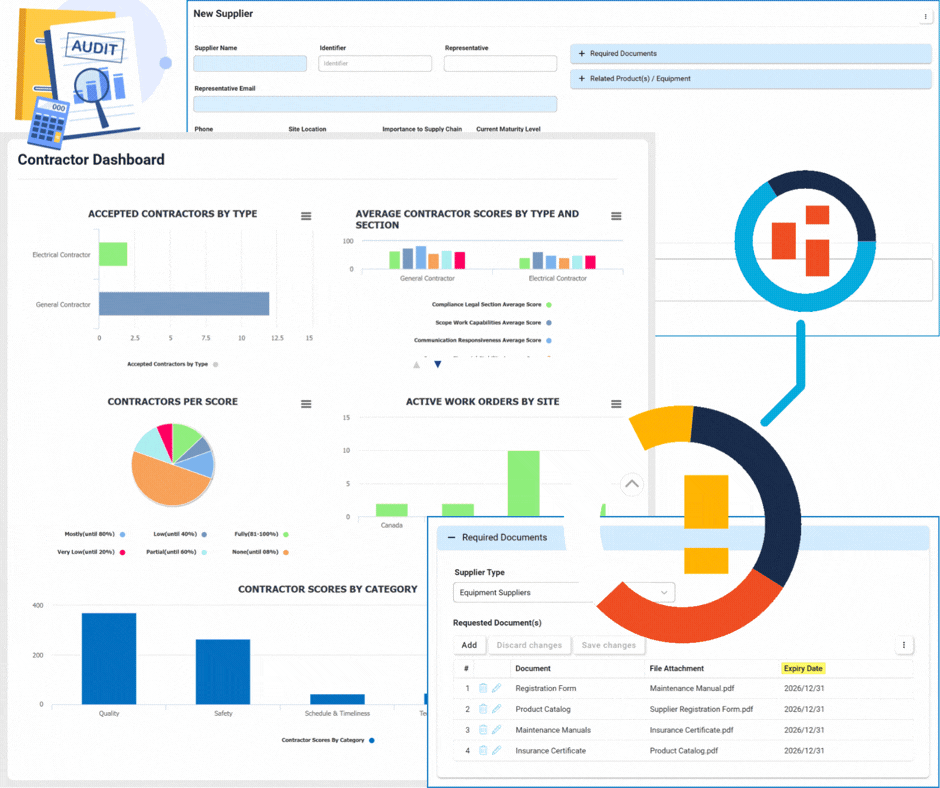
Task: Click the Representative Email input field
Action: pyautogui.click(x=375, y=104)
